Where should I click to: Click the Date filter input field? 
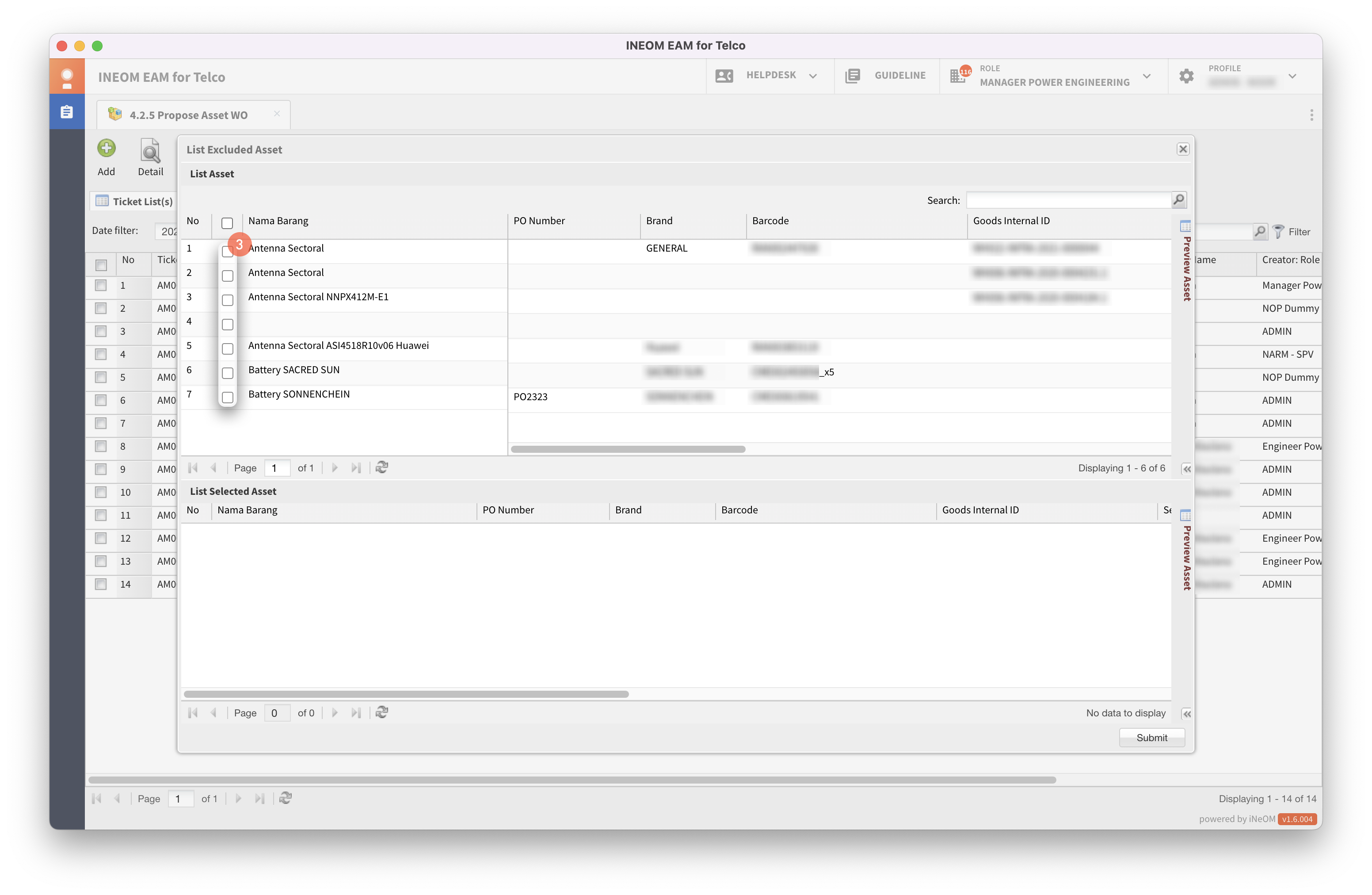pyautogui.click(x=166, y=231)
